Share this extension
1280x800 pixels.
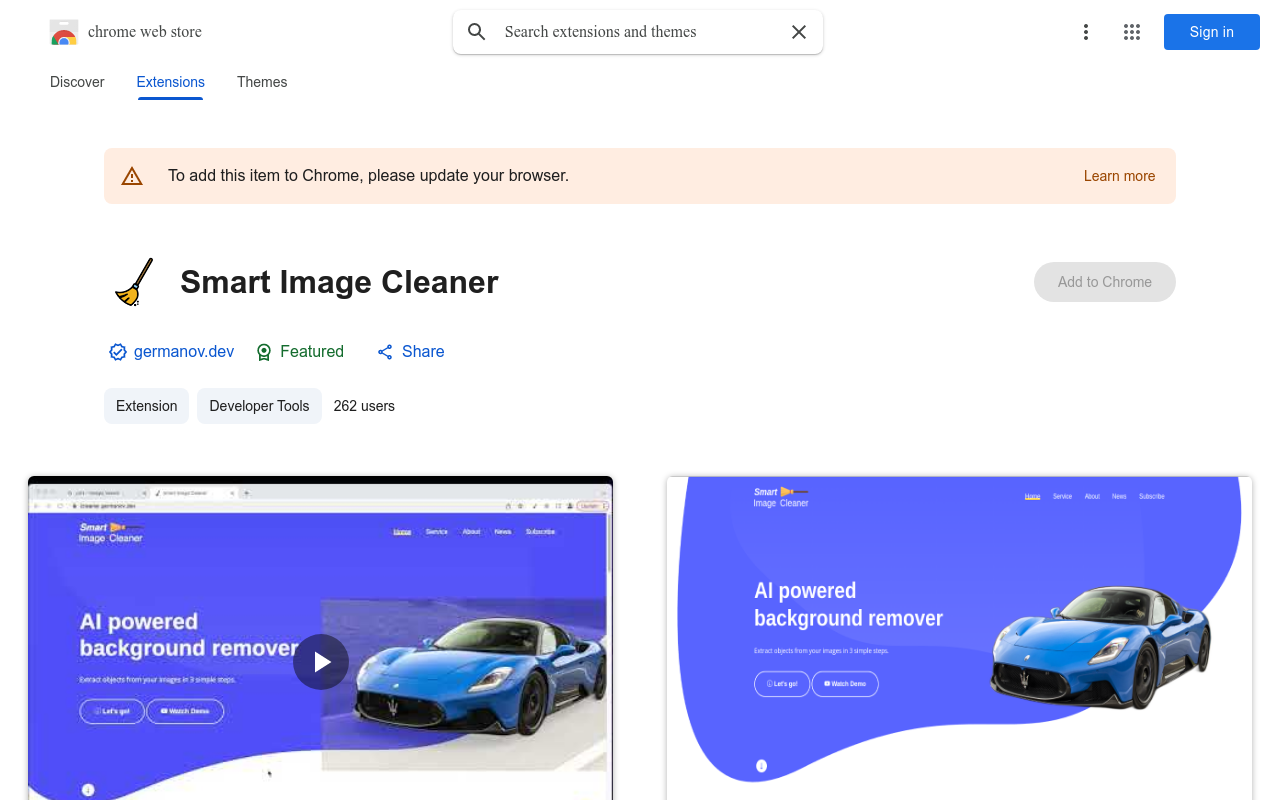(x=410, y=352)
